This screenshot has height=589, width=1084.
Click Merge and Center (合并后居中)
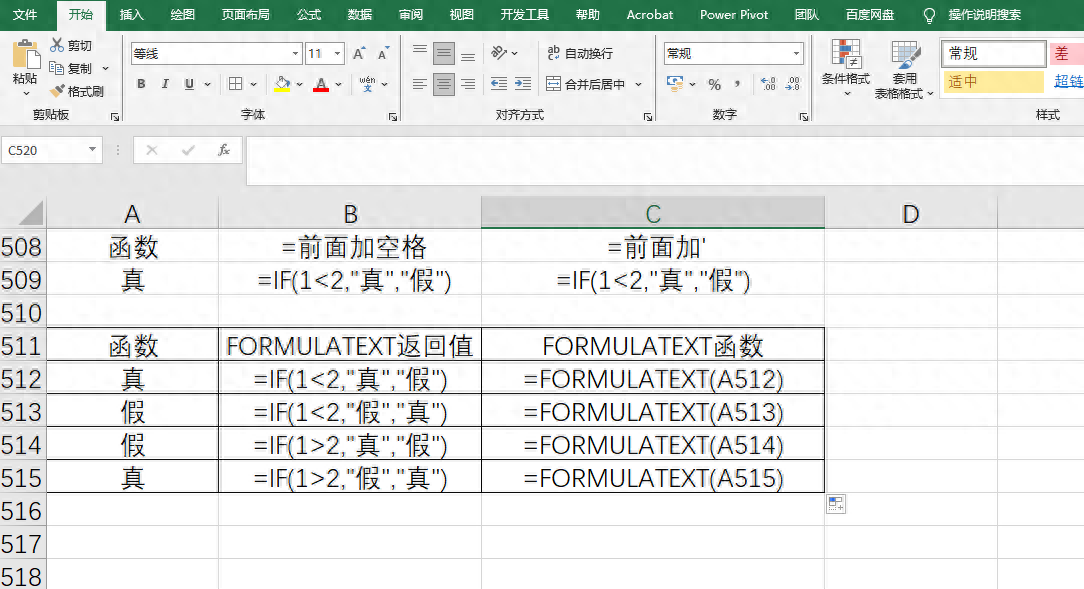click(x=585, y=84)
